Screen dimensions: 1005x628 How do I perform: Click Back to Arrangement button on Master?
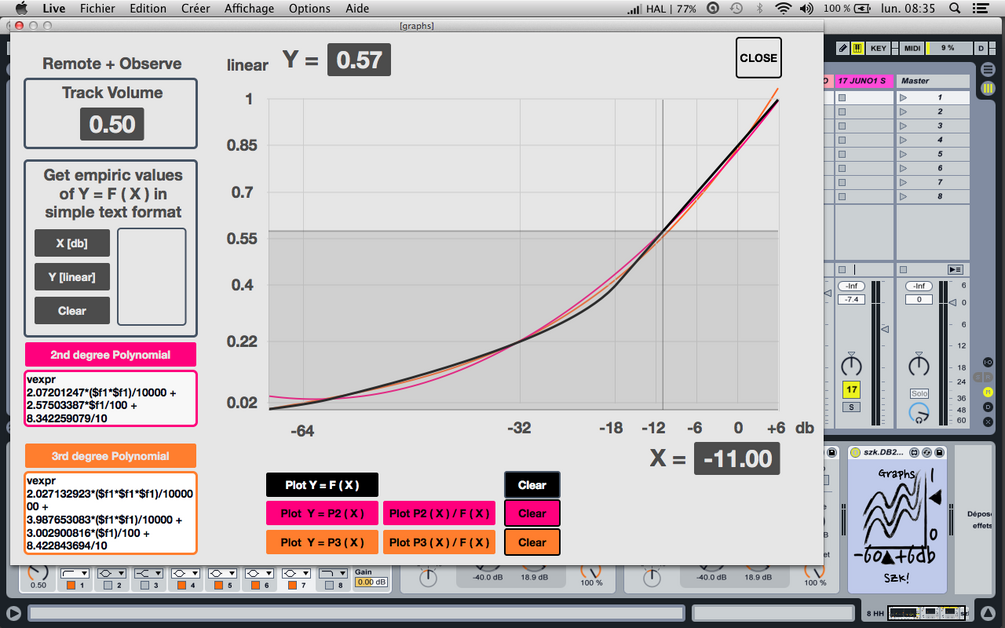click(x=956, y=270)
